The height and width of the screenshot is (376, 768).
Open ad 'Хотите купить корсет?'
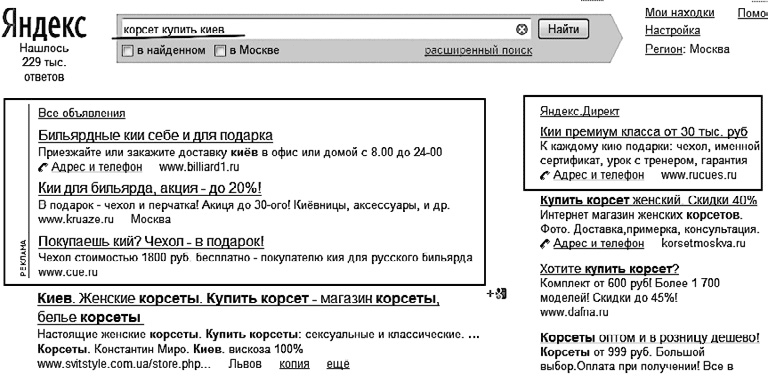point(609,269)
